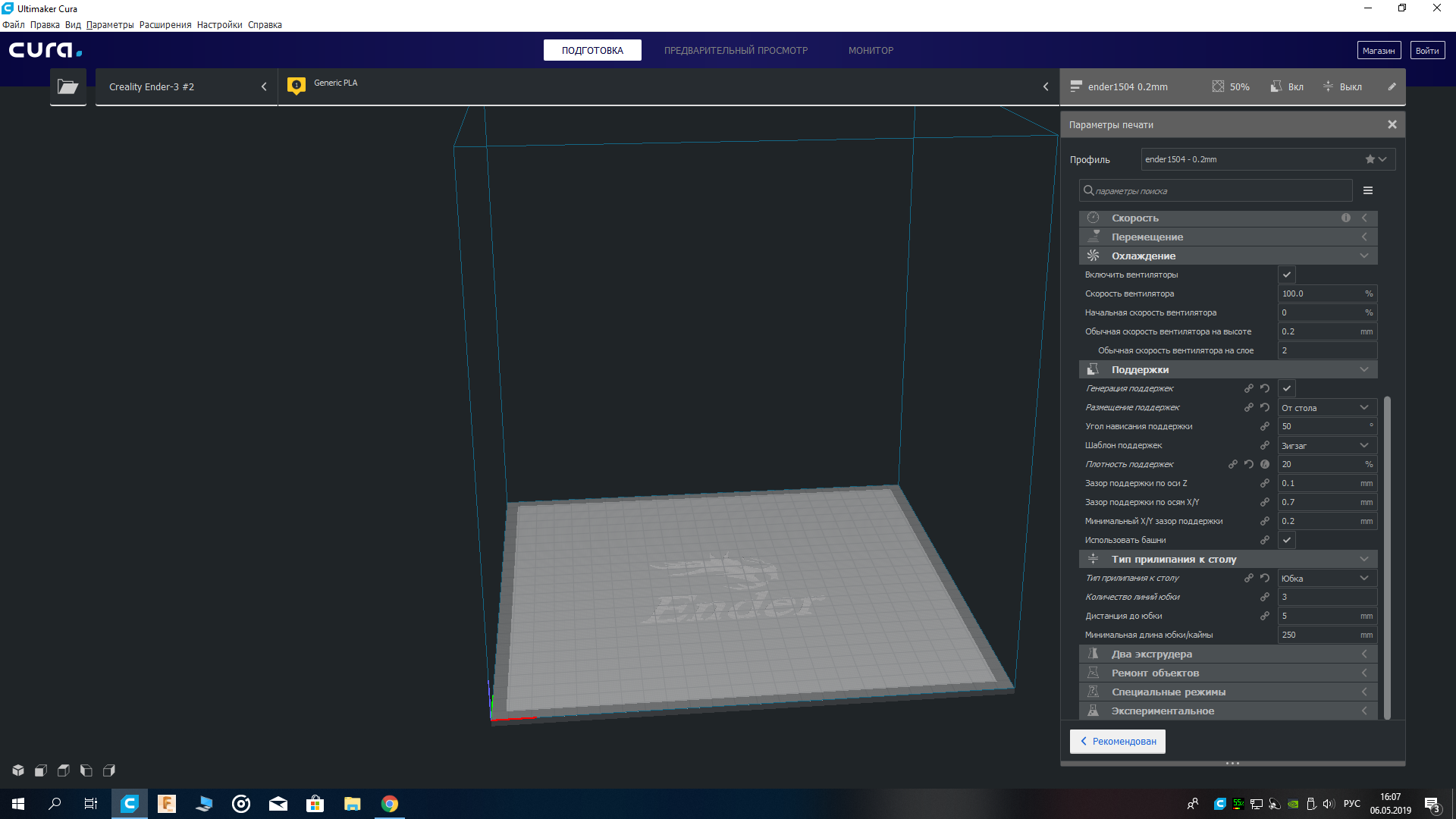1456x819 pixels.
Task: Reset Тип прилипания к столу with revert arrow
Action: point(1265,578)
